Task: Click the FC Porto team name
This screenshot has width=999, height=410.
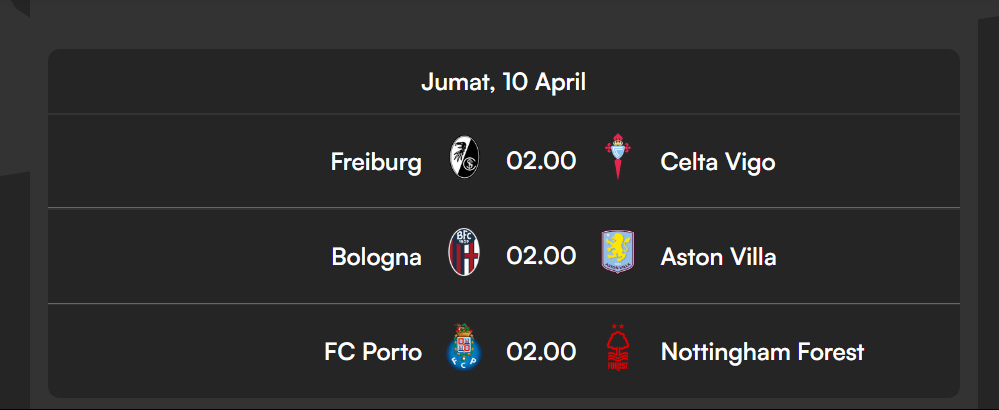Action: tap(372, 352)
